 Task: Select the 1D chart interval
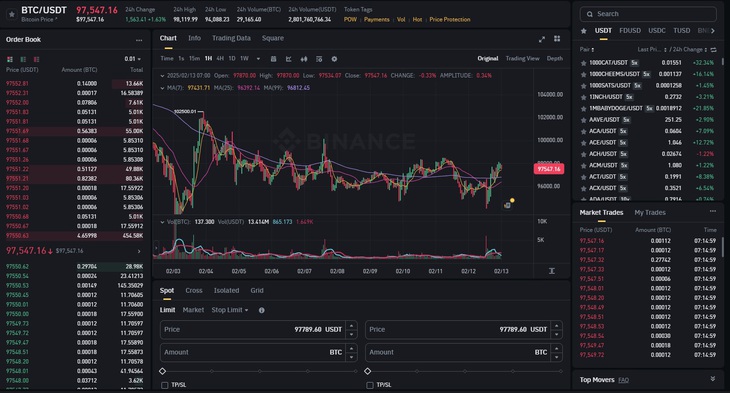tap(232, 59)
